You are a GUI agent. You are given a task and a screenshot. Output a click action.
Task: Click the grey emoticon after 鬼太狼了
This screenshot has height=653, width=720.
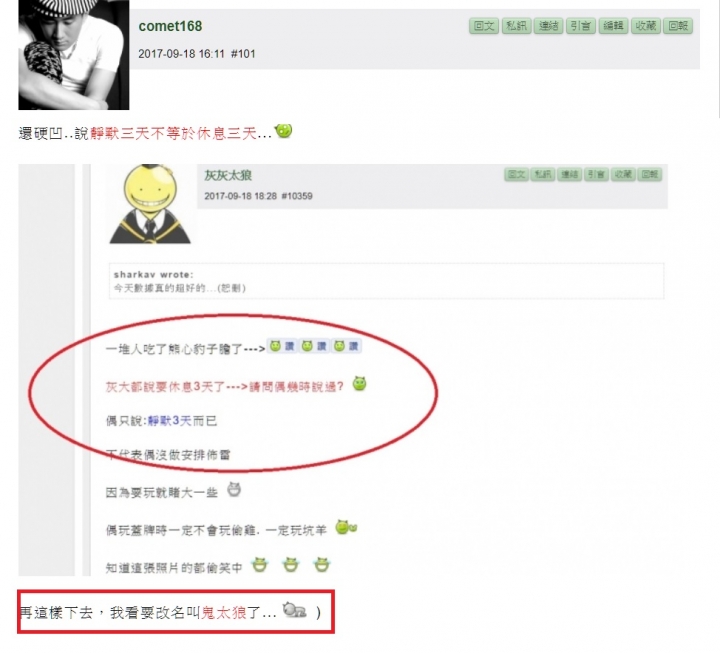294,610
